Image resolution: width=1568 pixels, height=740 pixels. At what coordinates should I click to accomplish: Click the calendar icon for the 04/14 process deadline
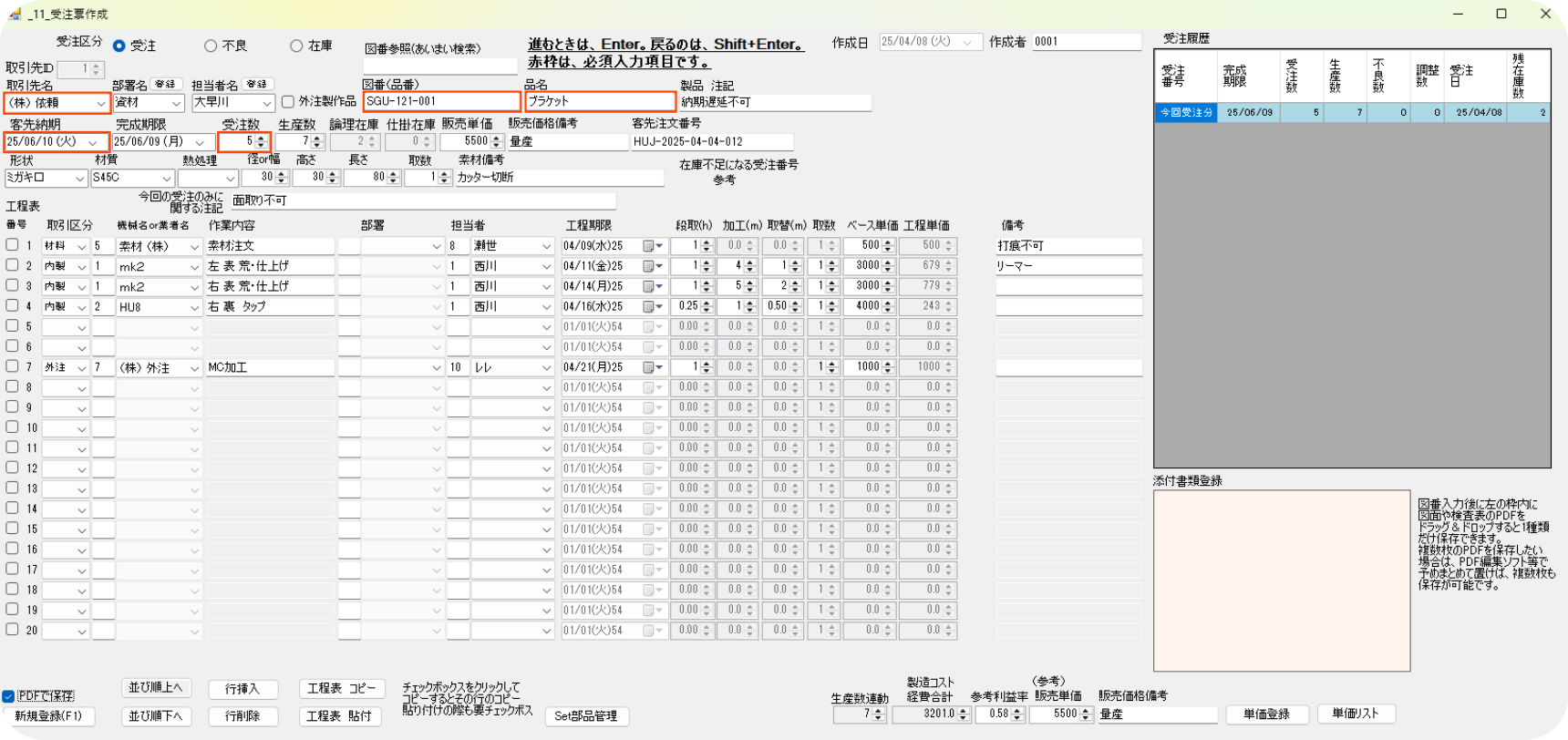click(x=649, y=286)
